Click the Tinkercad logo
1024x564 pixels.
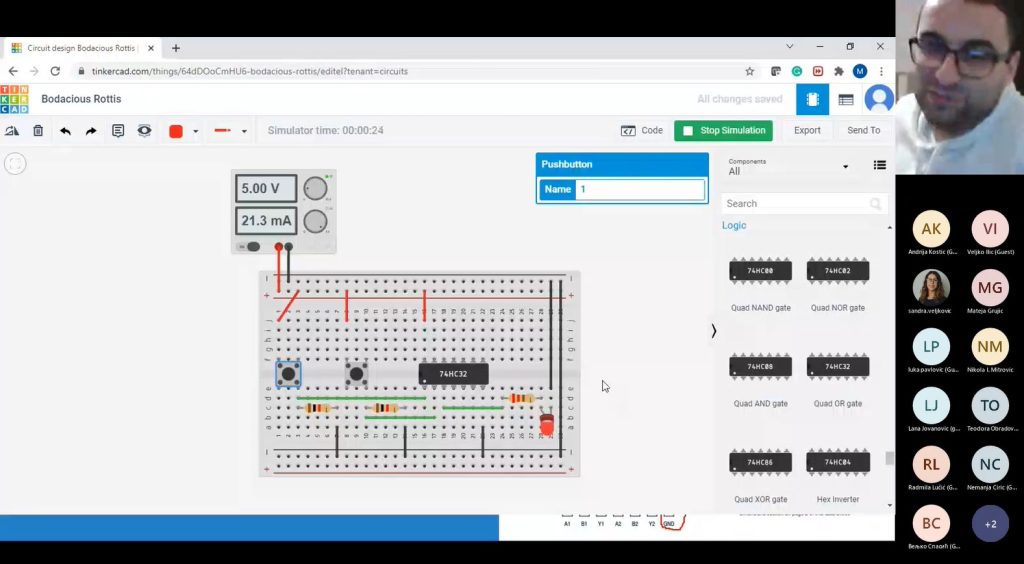point(15,99)
